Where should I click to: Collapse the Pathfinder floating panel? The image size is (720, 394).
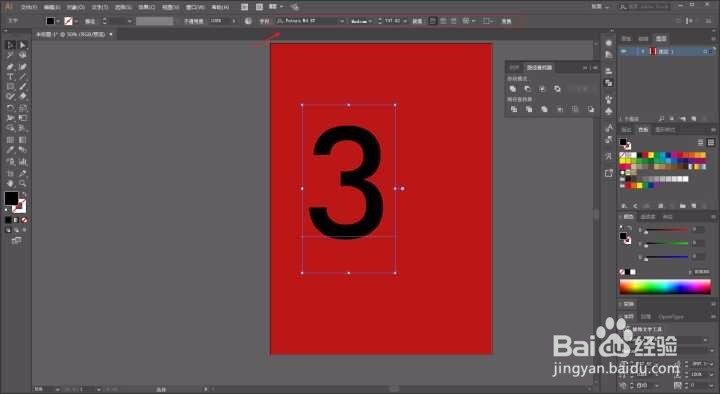pos(585,68)
